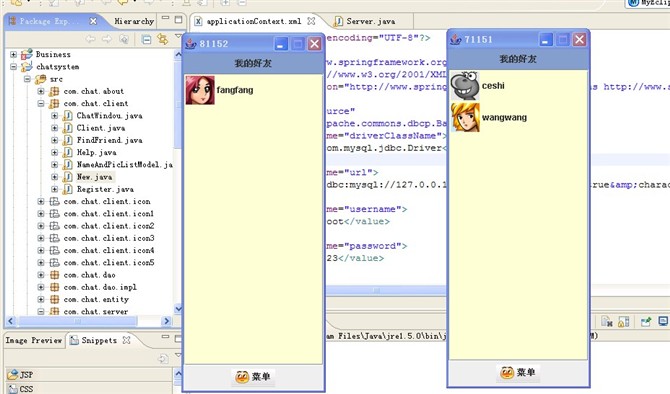Select friend wangwang in 71151 window
670x394 pixels.
click(518, 117)
